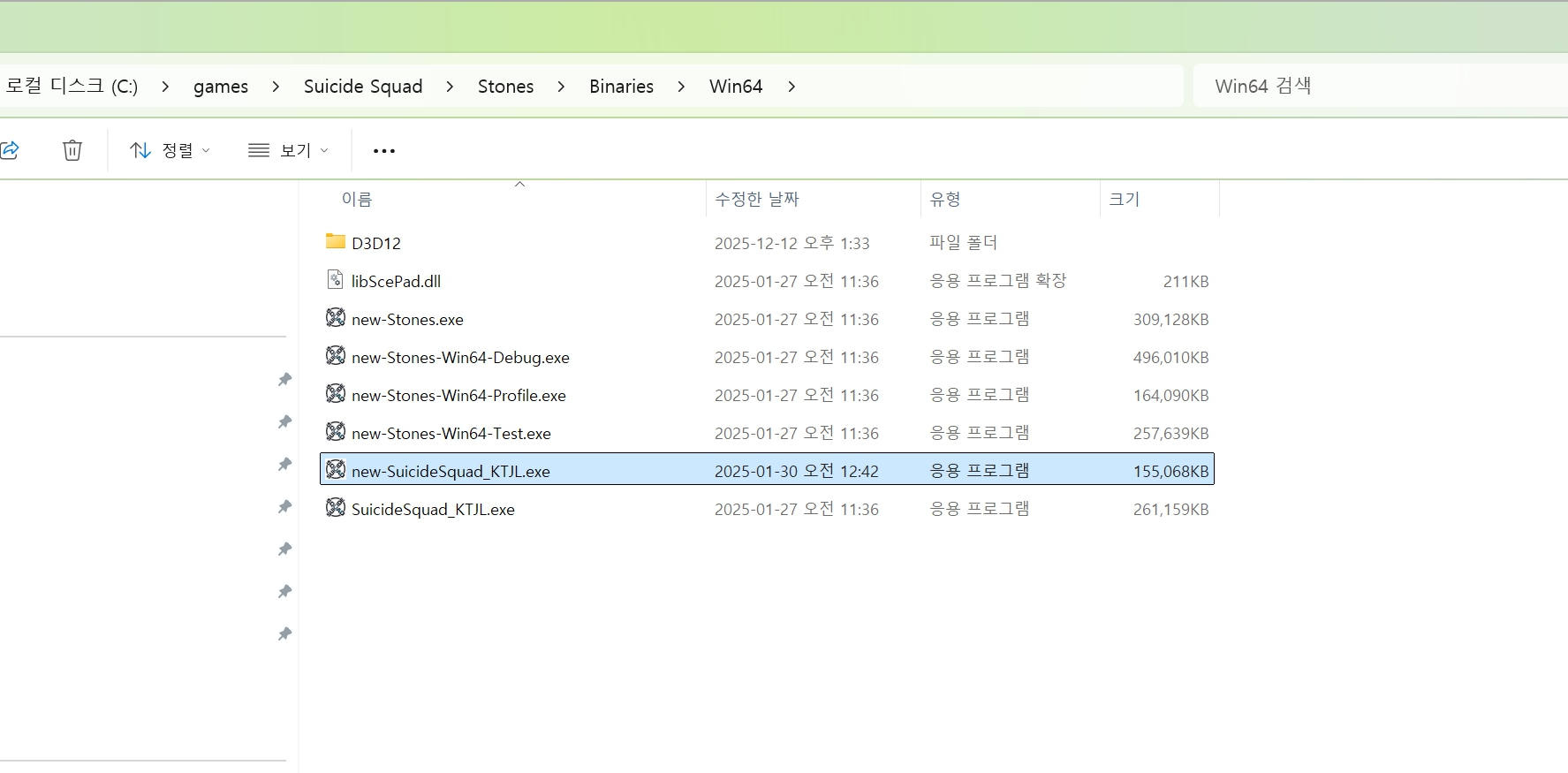
Task: Open the three-dots more options menu
Action: 384,151
